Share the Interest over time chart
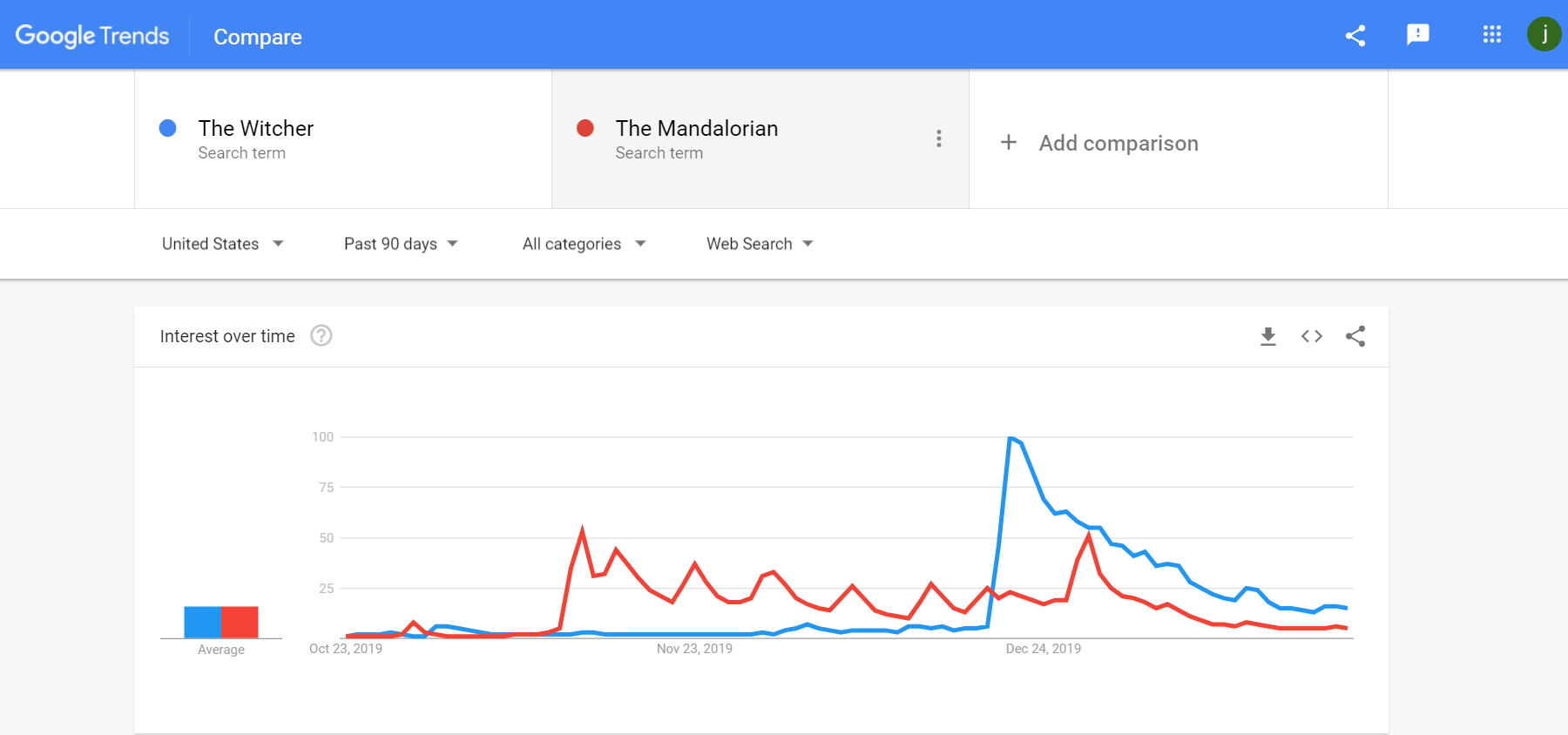 click(1355, 336)
